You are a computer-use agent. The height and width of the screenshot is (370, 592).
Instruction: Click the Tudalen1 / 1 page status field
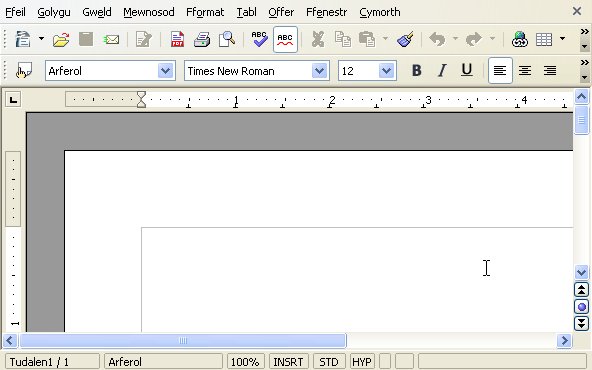click(52, 362)
